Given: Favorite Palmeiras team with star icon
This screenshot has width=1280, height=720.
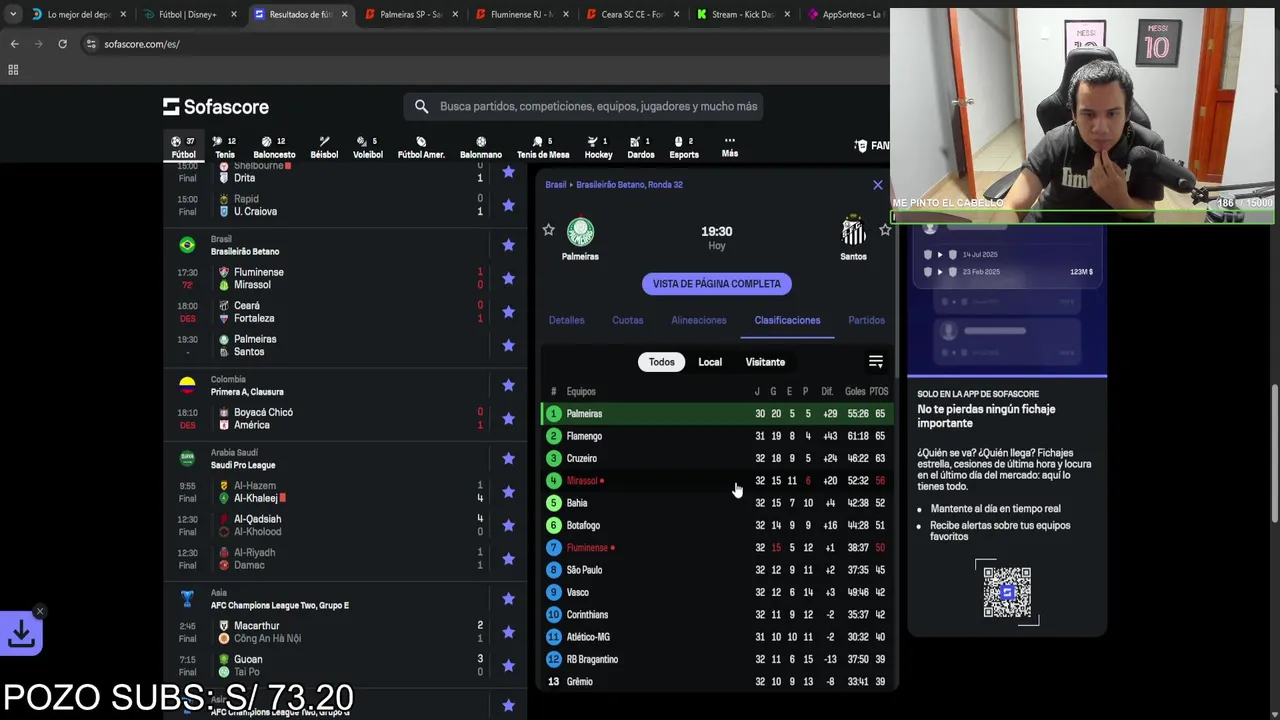Looking at the screenshot, I should pyautogui.click(x=548, y=230).
